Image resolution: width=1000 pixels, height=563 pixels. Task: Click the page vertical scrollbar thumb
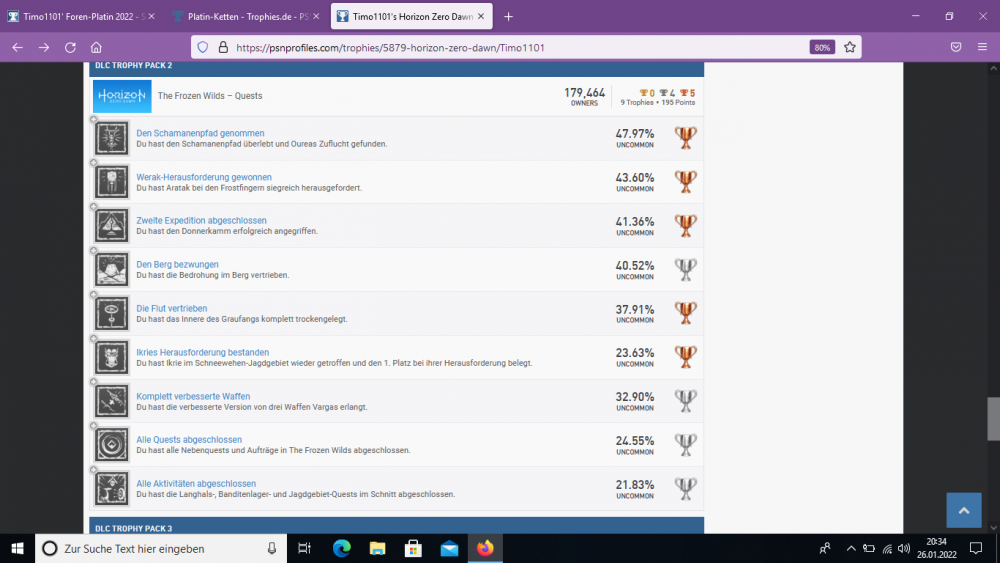(993, 418)
